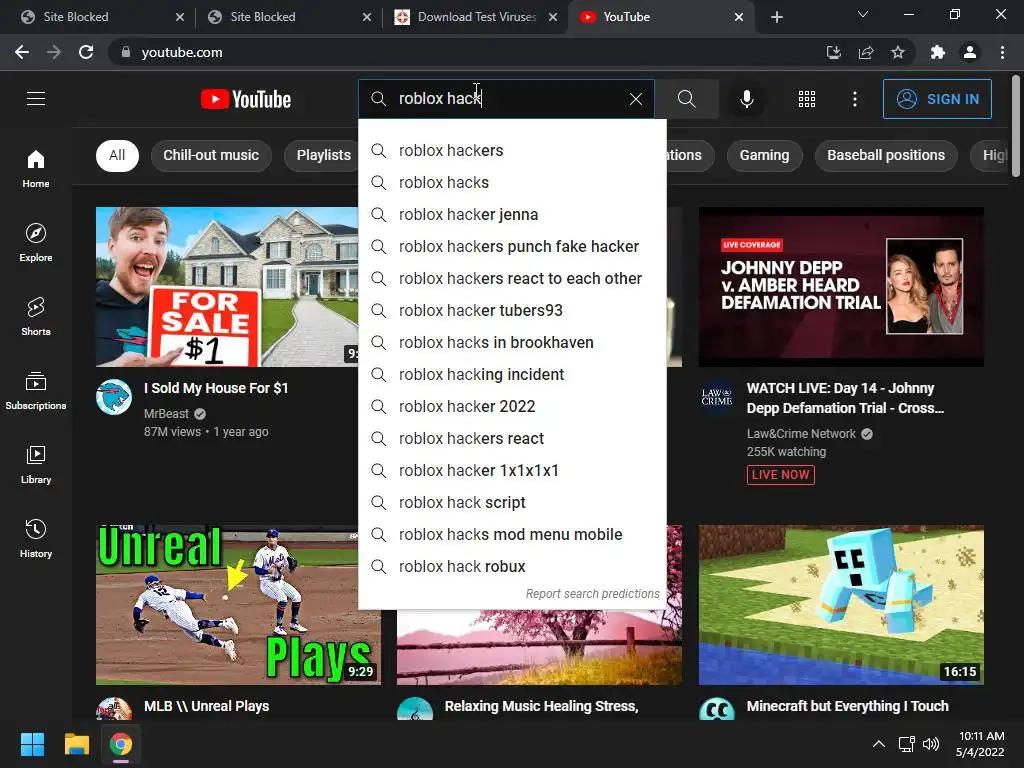The image size is (1024, 768).
Task: Choose suggestion 'roblox hacking incident'
Action: (x=513, y=374)
